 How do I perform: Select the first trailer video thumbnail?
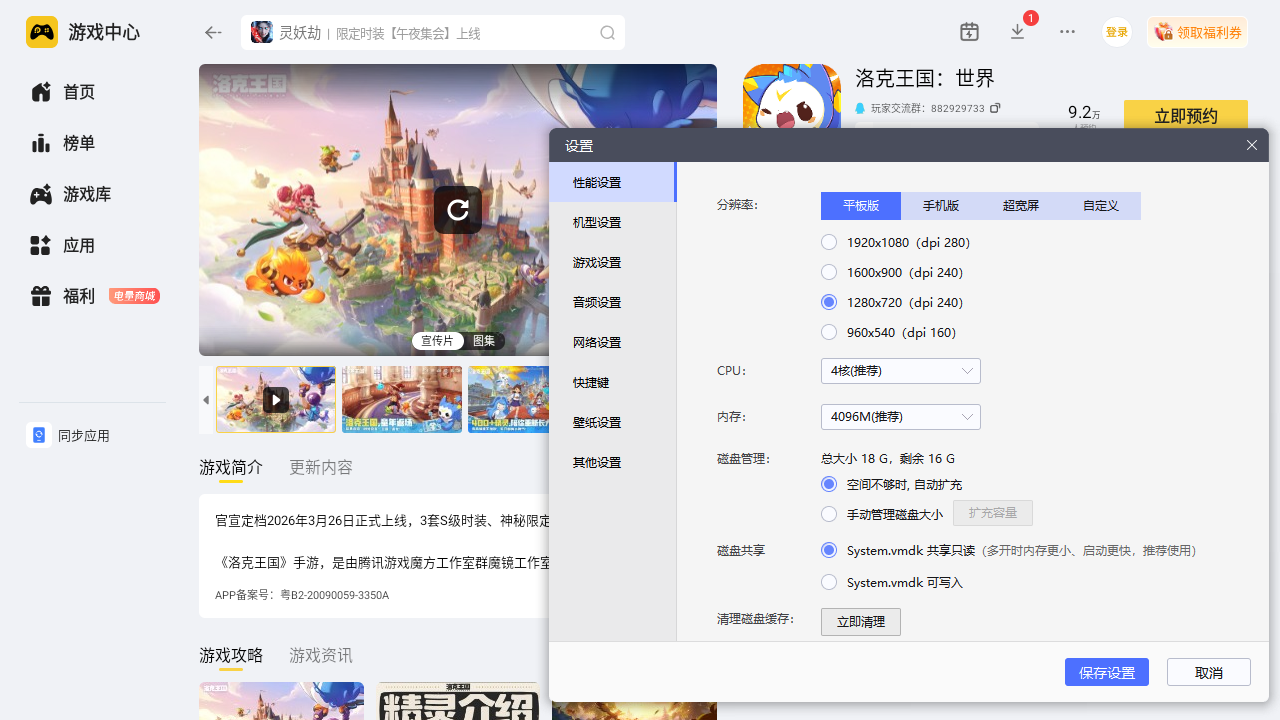click(x=276, y=400)
